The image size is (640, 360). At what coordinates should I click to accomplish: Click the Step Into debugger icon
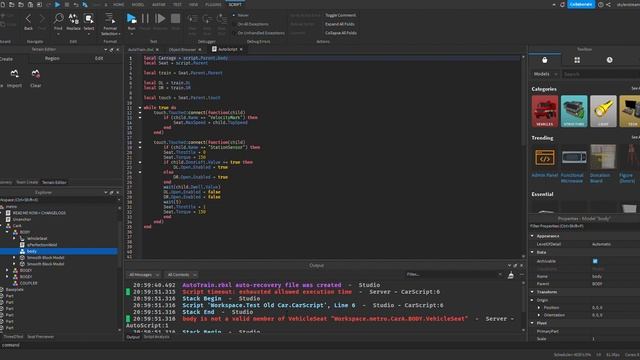click(x=192, y=19)
